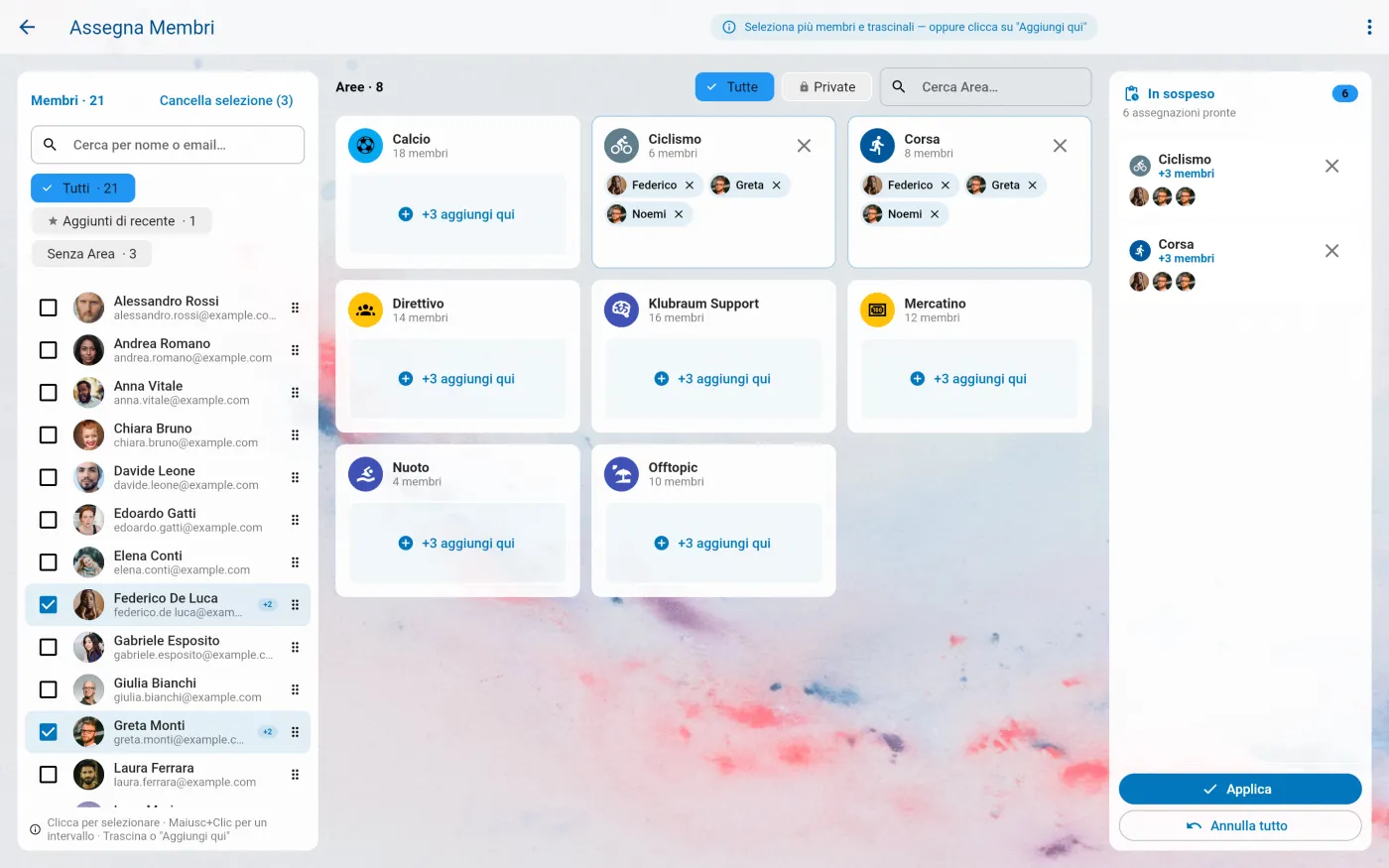The image size is (1389, 868).
Task: Select the Tutti · 21 filter chip
Action: coord(82,188)
